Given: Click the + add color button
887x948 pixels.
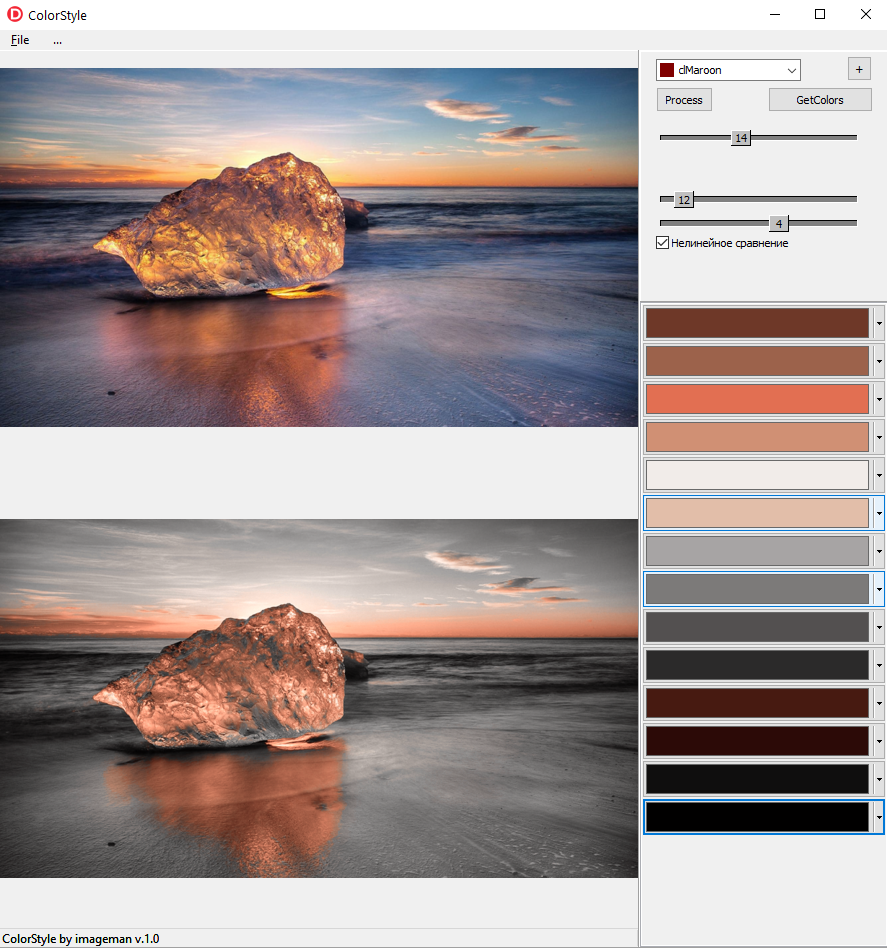Looking at the screenshot, I should [859, 69].
